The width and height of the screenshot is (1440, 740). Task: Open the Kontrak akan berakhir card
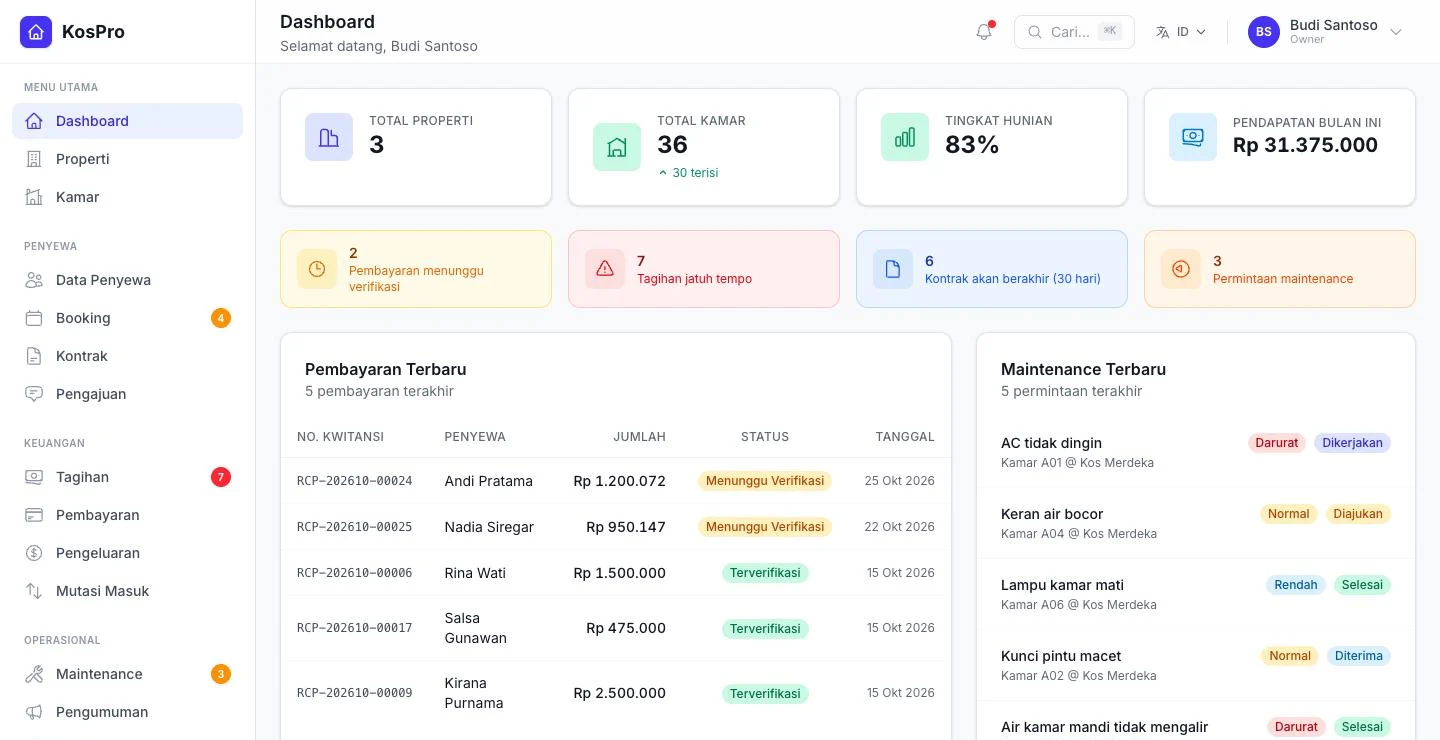point(992,269)
